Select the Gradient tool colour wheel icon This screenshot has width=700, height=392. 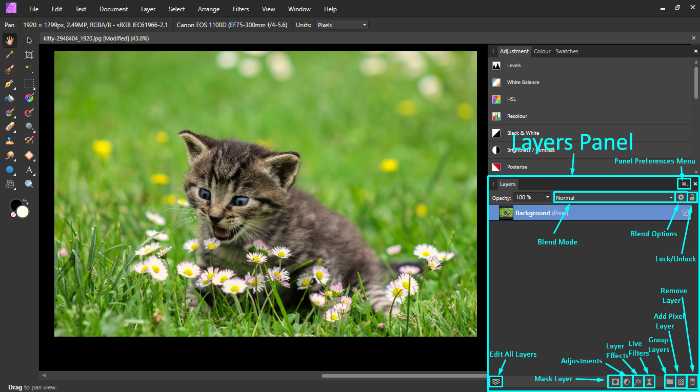(x=29, y=98)
